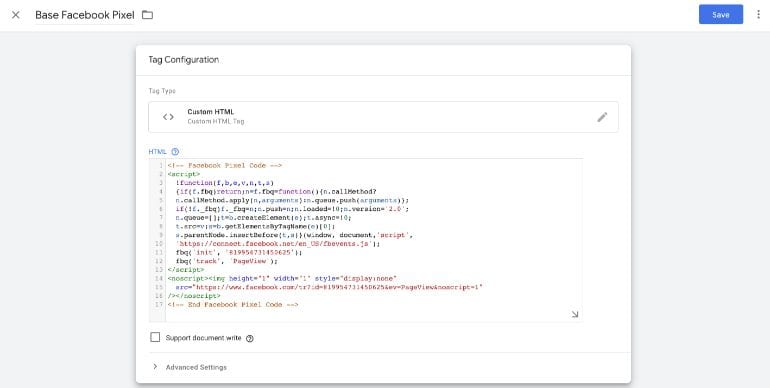Edit tag type with pencil icon
This screenshot has height=388, width=770.
tap(602, 117)
